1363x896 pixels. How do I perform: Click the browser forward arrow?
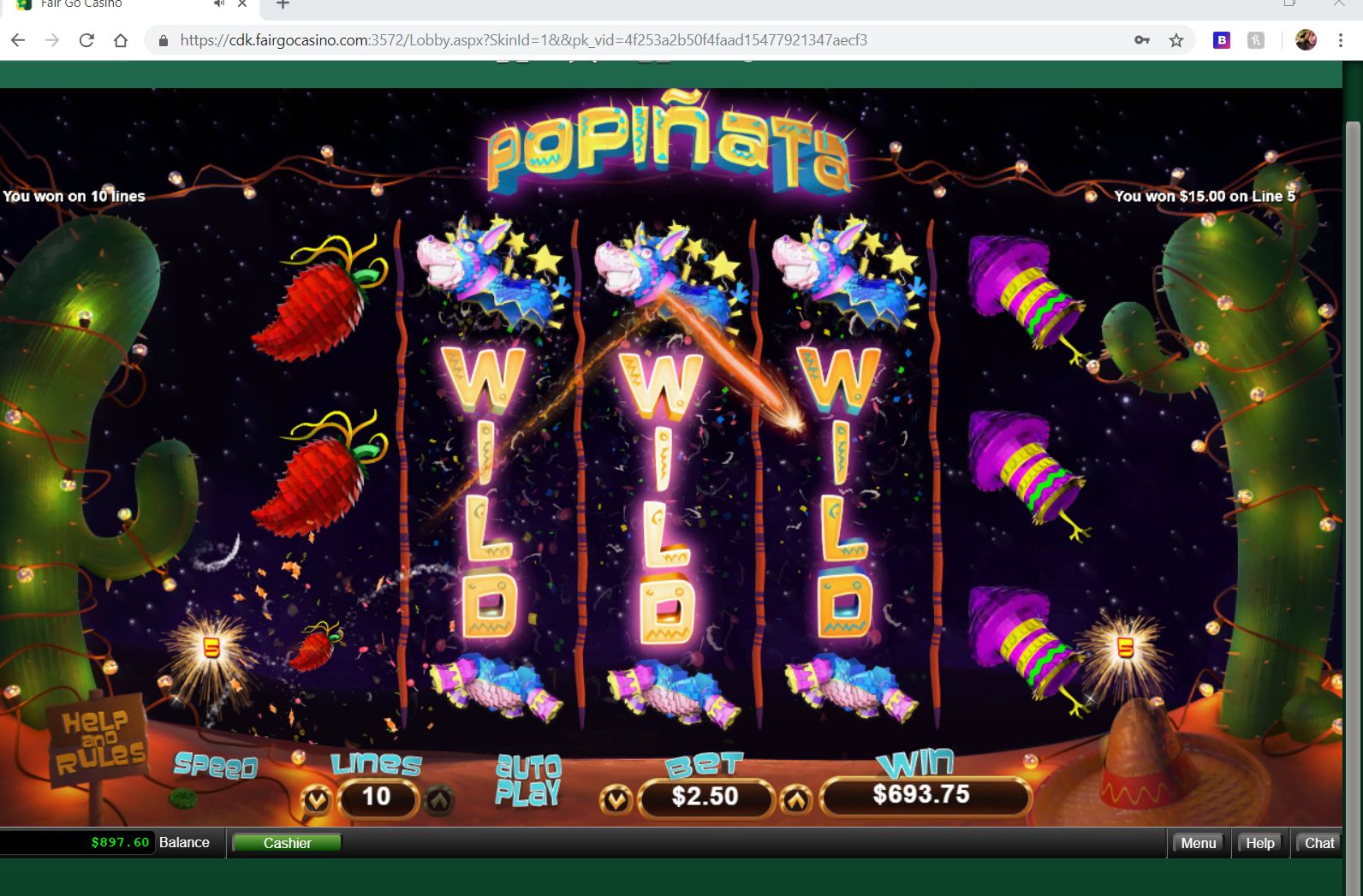[x=52, y=40]
